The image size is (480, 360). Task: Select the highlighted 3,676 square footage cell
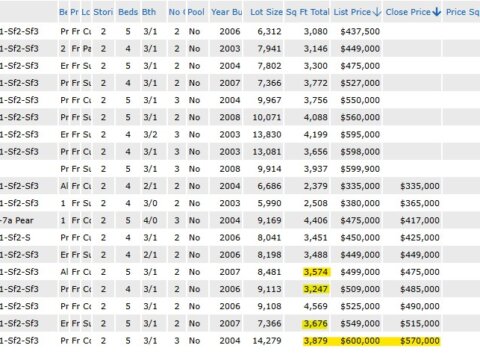point(316,323)
